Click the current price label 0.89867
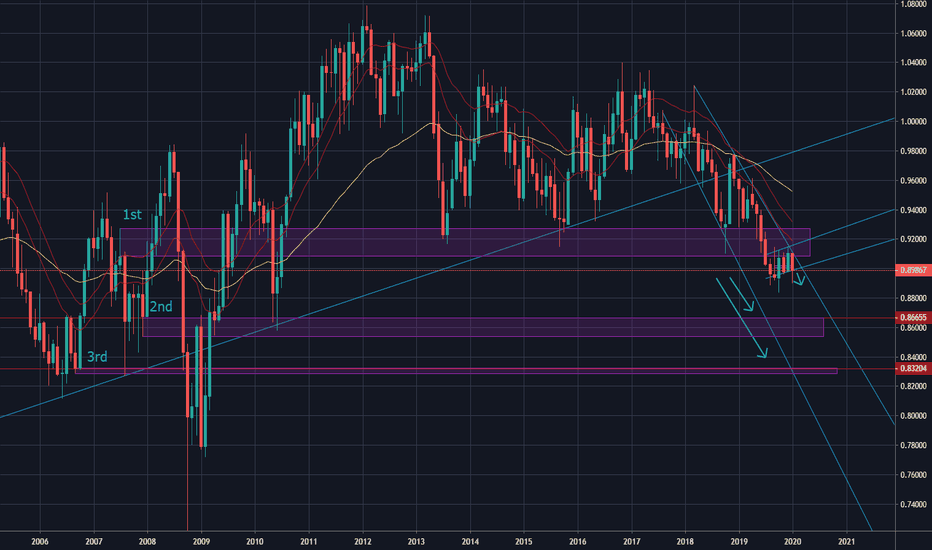932x550 pixels. click(914, 270)
